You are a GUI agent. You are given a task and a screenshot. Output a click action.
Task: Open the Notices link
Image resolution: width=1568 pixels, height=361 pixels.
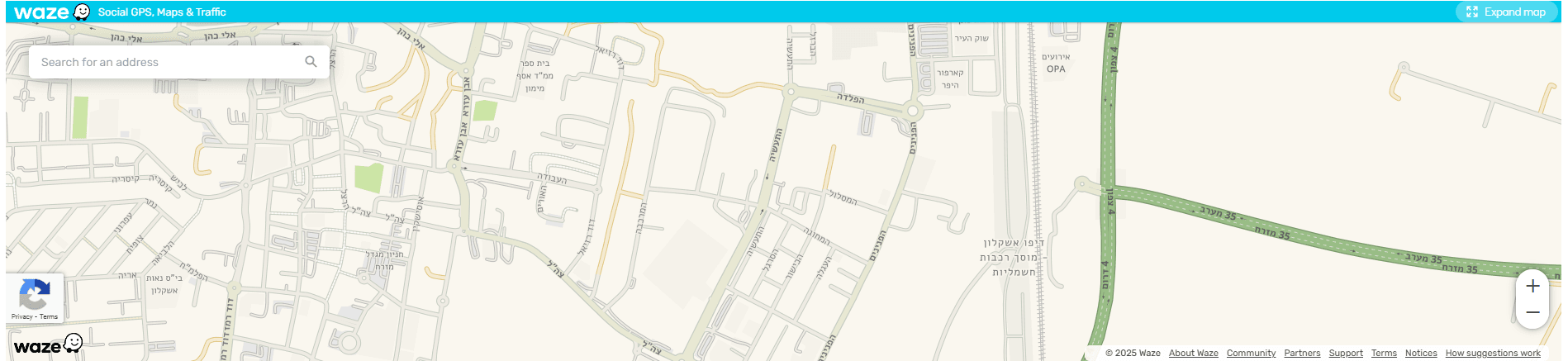[x=1421, y=353]
